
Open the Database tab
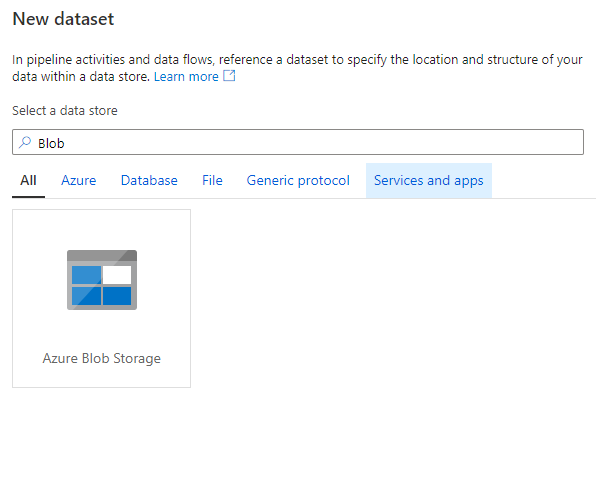[x=149, y=181]
